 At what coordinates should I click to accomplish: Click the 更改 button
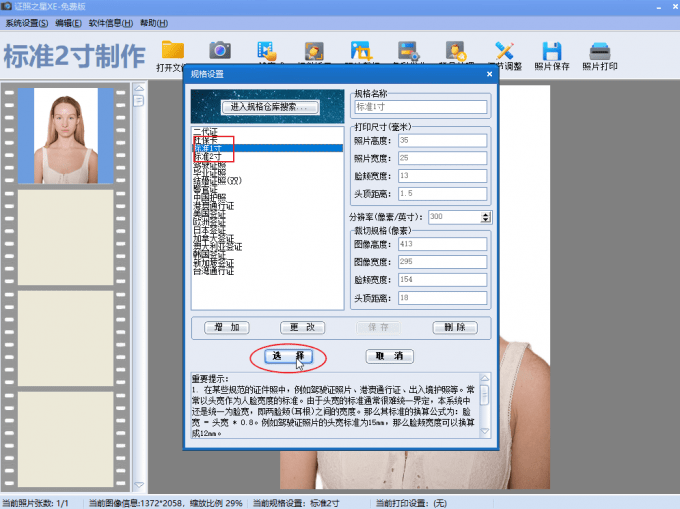point(302,327)
